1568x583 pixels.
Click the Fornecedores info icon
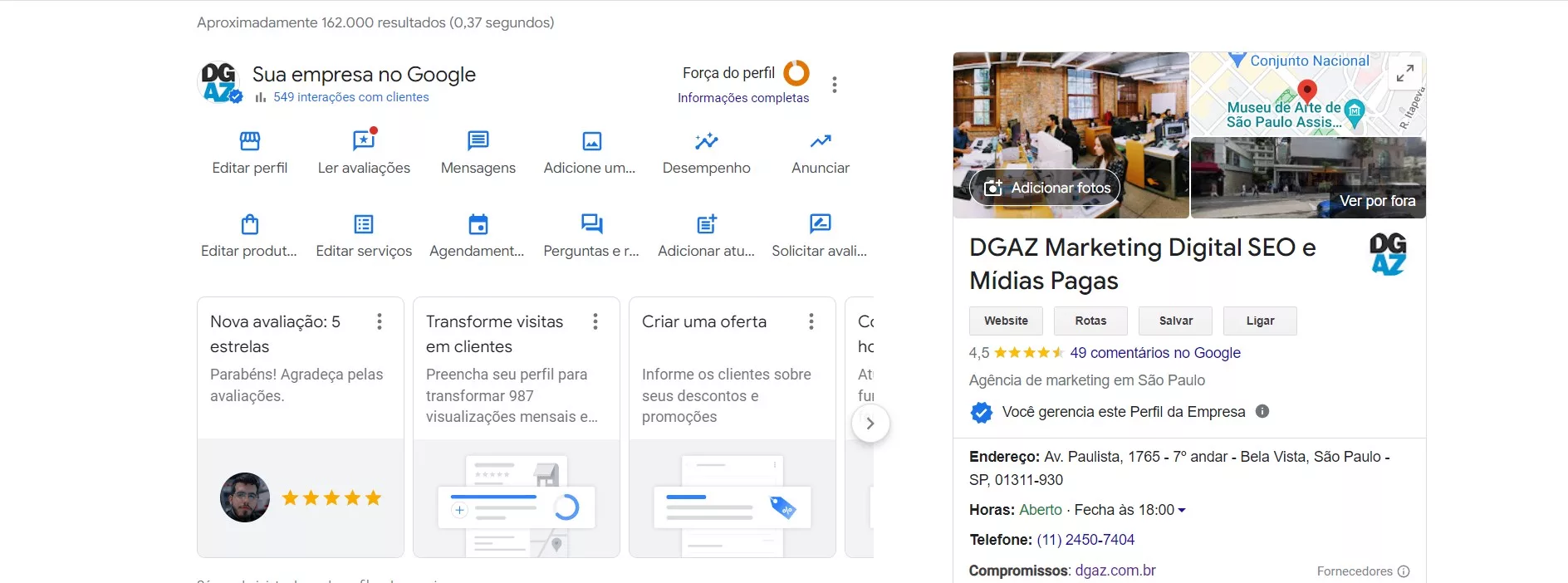tap(1404, 571)
